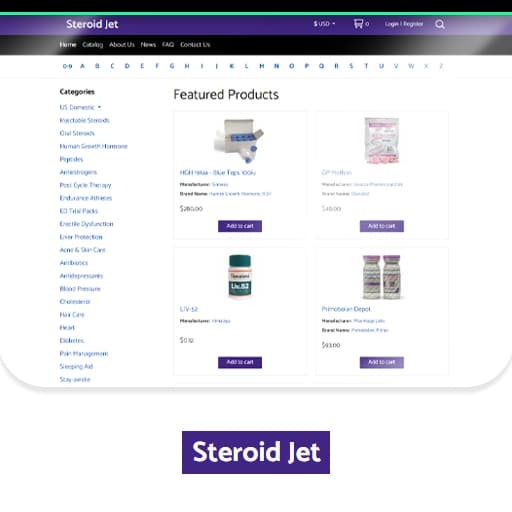Filter products by letter N
The height and width of the screenshot is (512, 512).
point(277,66)
